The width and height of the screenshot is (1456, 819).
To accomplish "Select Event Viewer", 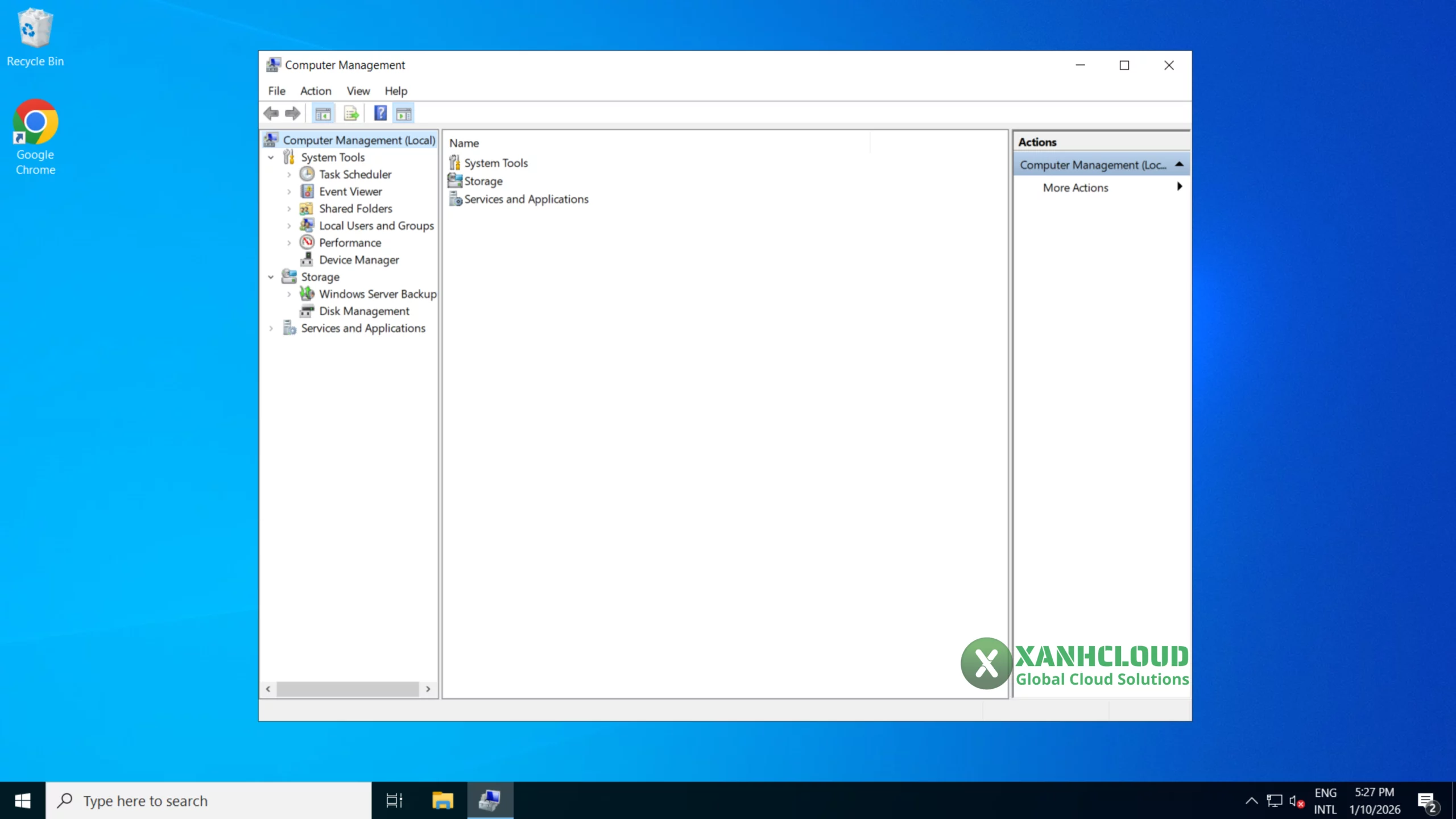I will (x=351, y=191).
